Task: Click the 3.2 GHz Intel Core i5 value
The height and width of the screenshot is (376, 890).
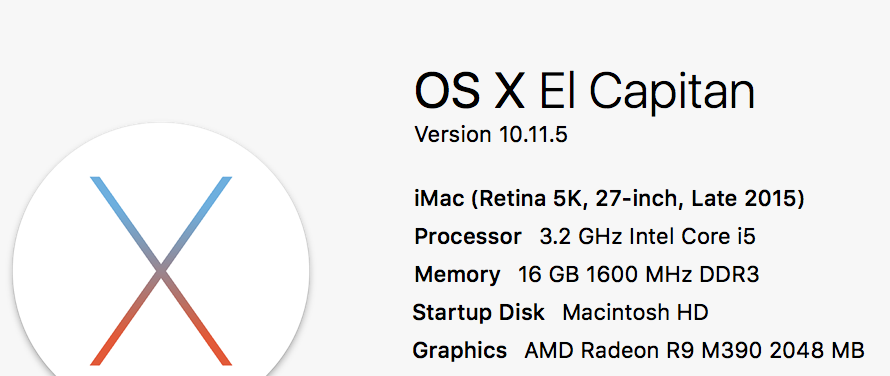Action: (648, 236)
